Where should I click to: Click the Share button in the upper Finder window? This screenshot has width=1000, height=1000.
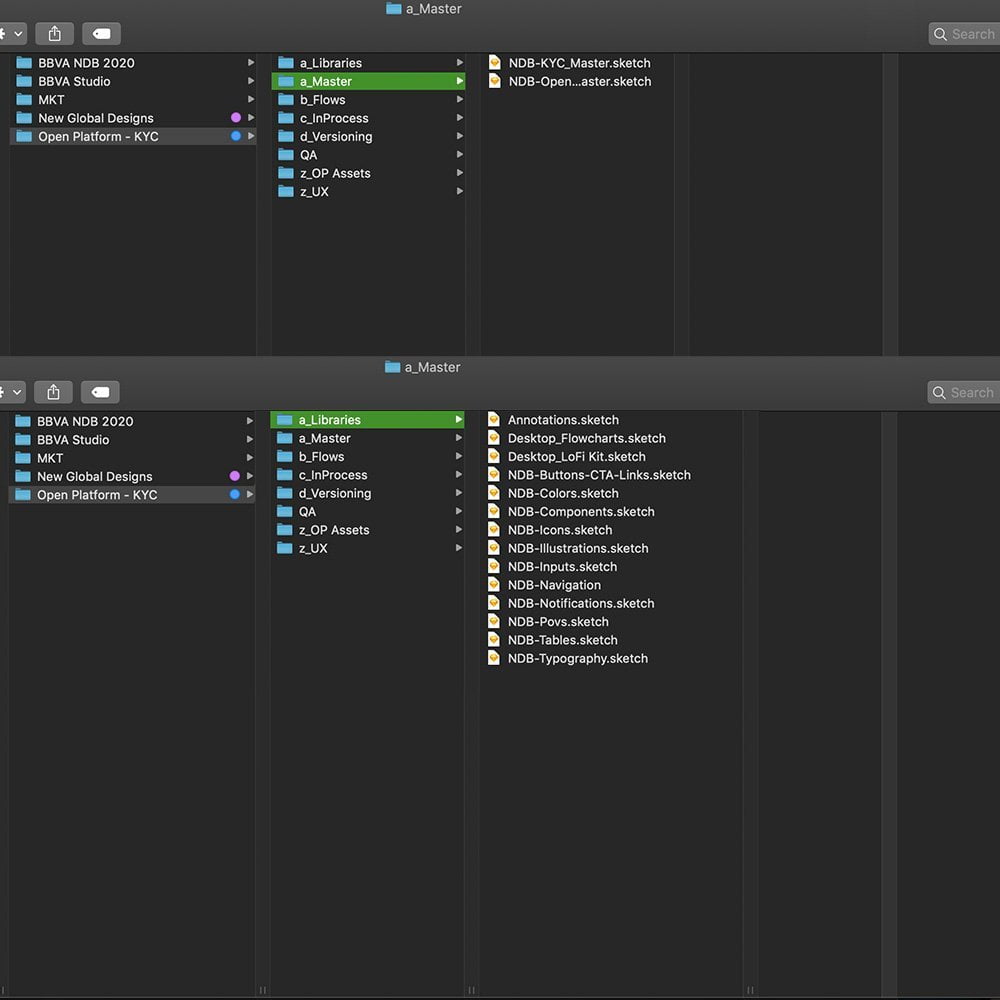click(x=54, y=34)
